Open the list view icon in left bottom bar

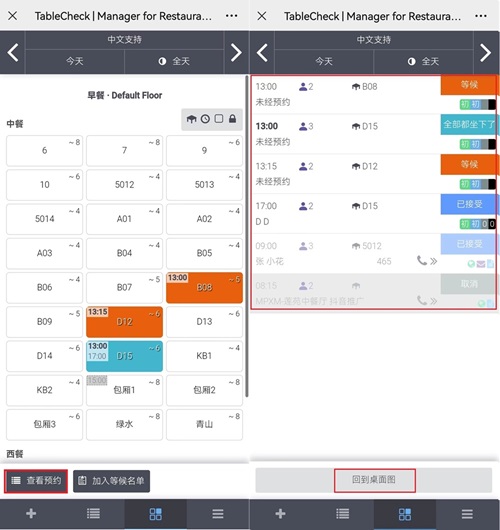[93, 513]
